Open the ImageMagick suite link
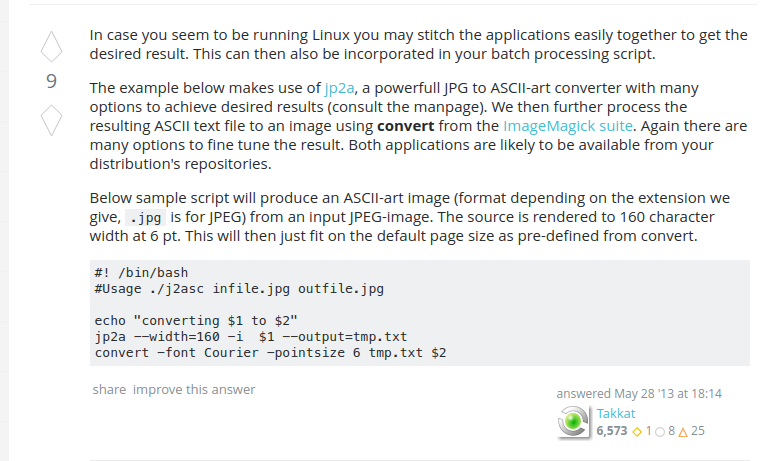 (567, 126)
